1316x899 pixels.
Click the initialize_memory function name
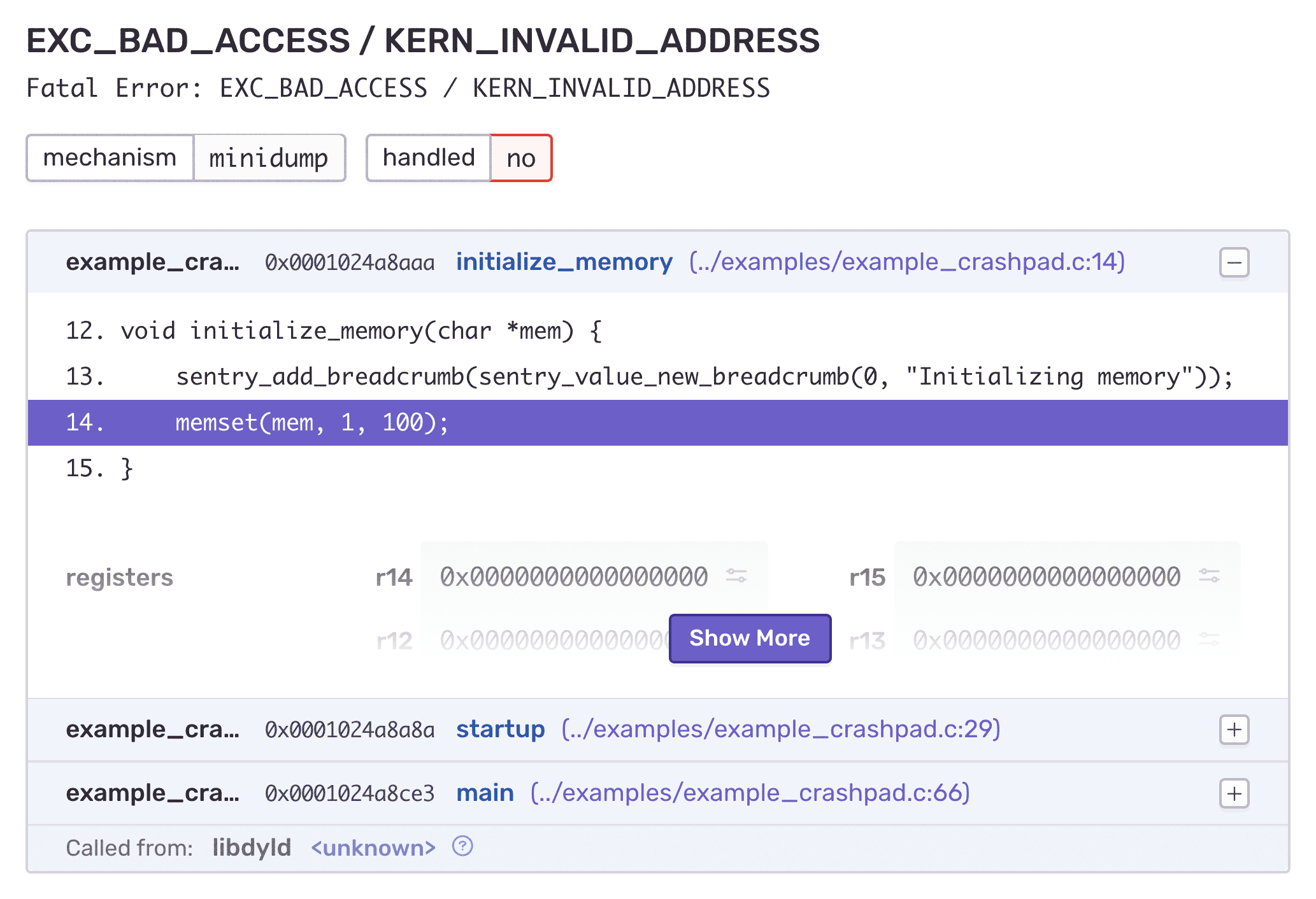point(564,262)
